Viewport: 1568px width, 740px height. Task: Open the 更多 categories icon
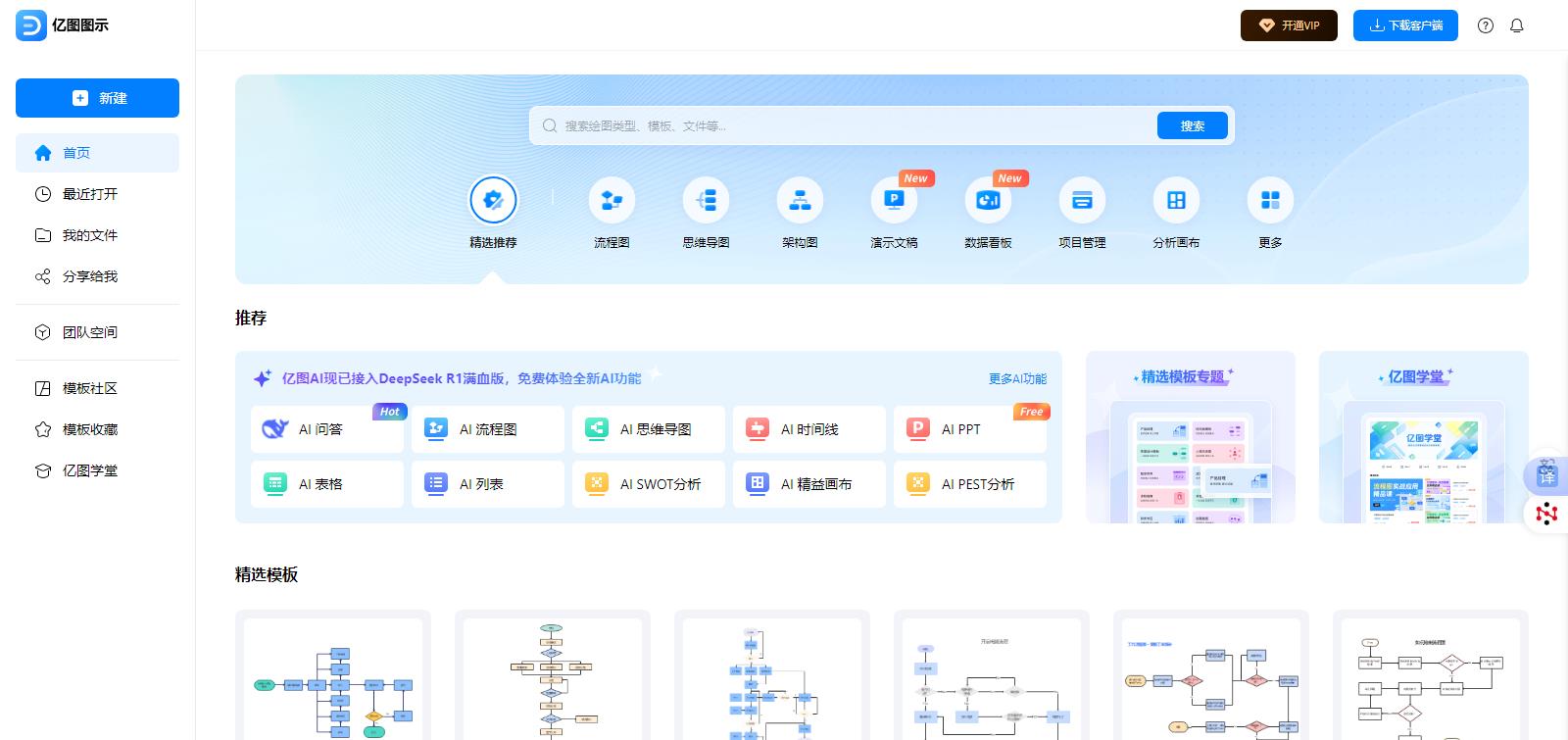point(1270,200)
